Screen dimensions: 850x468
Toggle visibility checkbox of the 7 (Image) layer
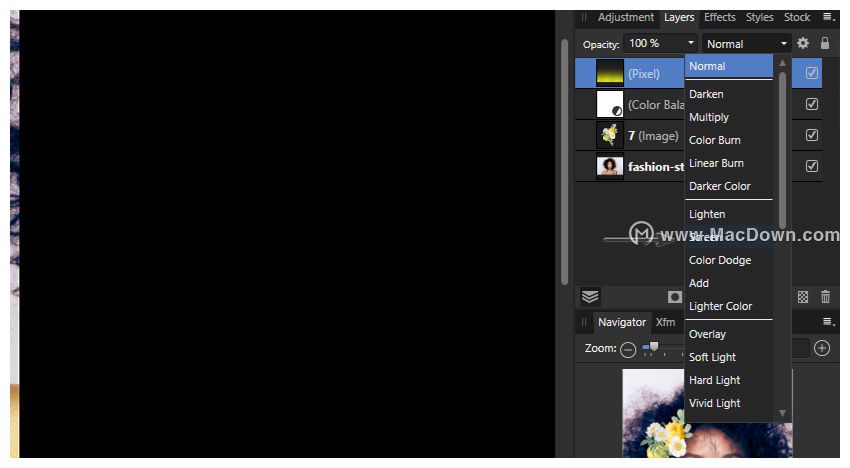point(812,135)
